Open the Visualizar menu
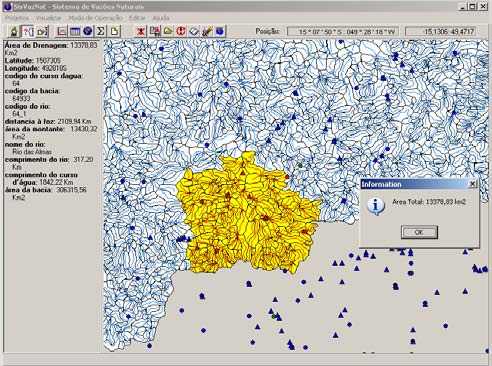This screenshot has height=366, width=492. point(49,18)
